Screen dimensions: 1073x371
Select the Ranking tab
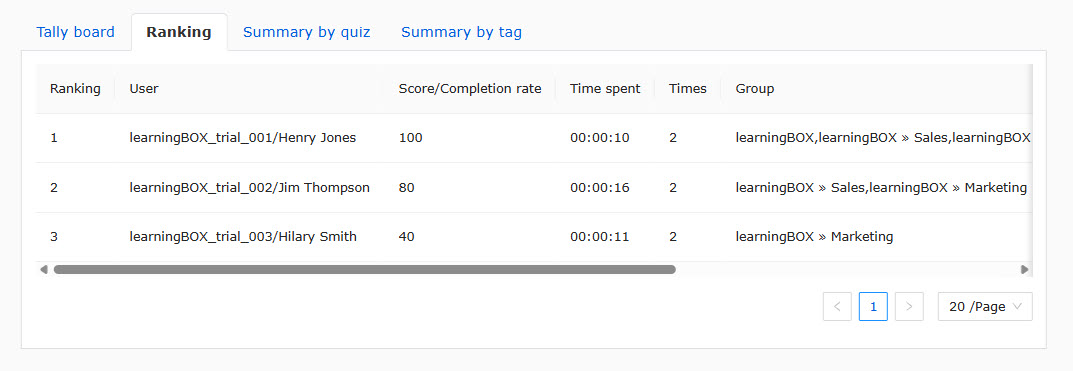179,32
